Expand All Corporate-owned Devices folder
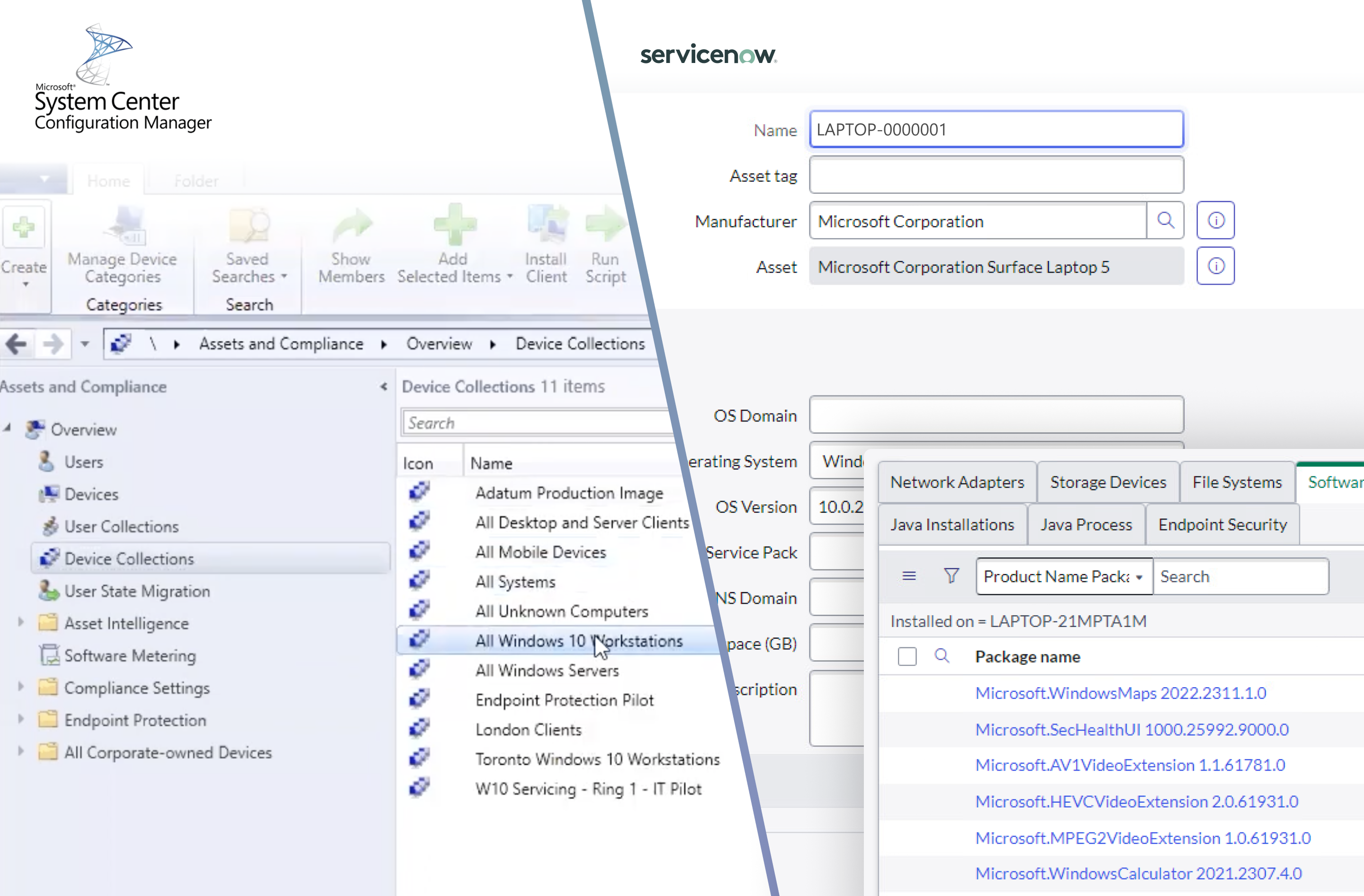1364x896 pixels. (21, 751)
